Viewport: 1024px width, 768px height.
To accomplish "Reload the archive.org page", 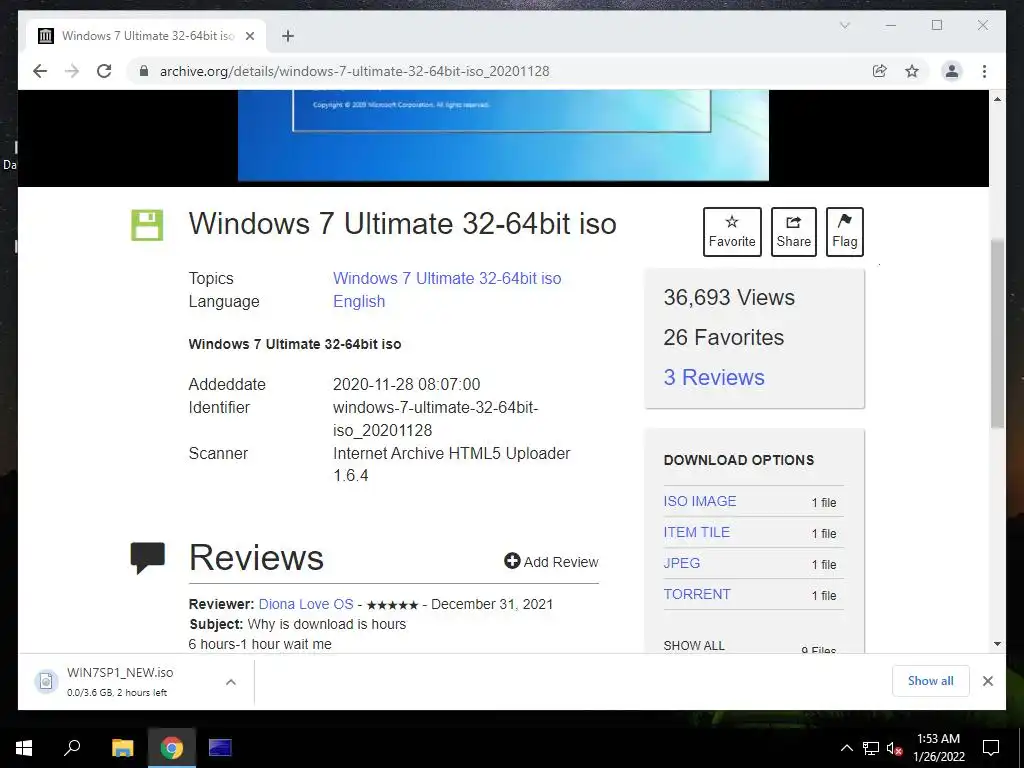I will (x=104, y=71).
